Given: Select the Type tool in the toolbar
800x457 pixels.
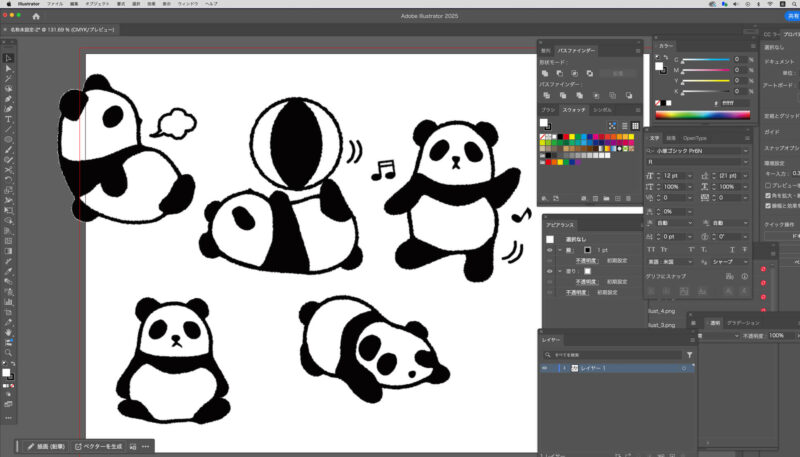Looking at the screenshot, I should [8, 119].
